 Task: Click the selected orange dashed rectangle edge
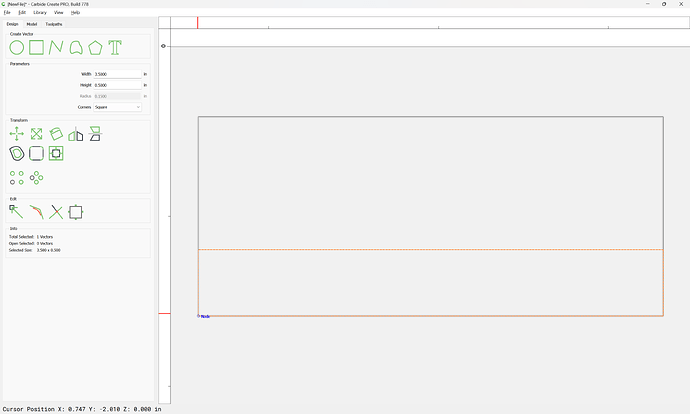click(430, 249)
